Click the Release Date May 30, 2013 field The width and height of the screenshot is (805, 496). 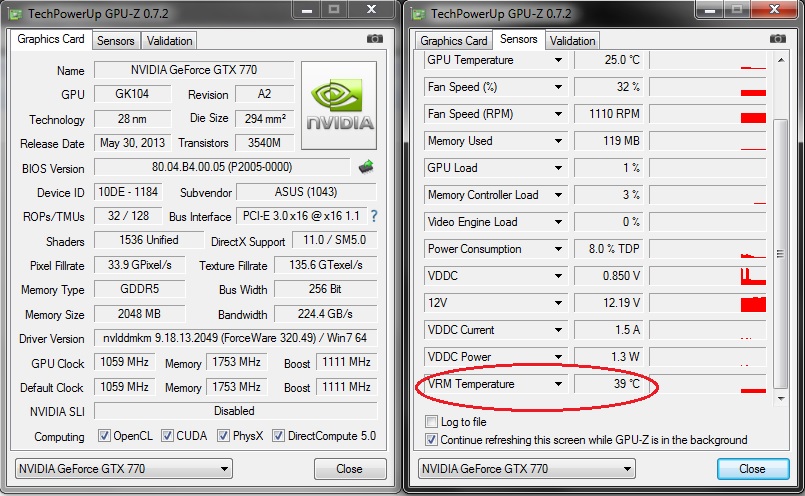[x=132, y=143]
